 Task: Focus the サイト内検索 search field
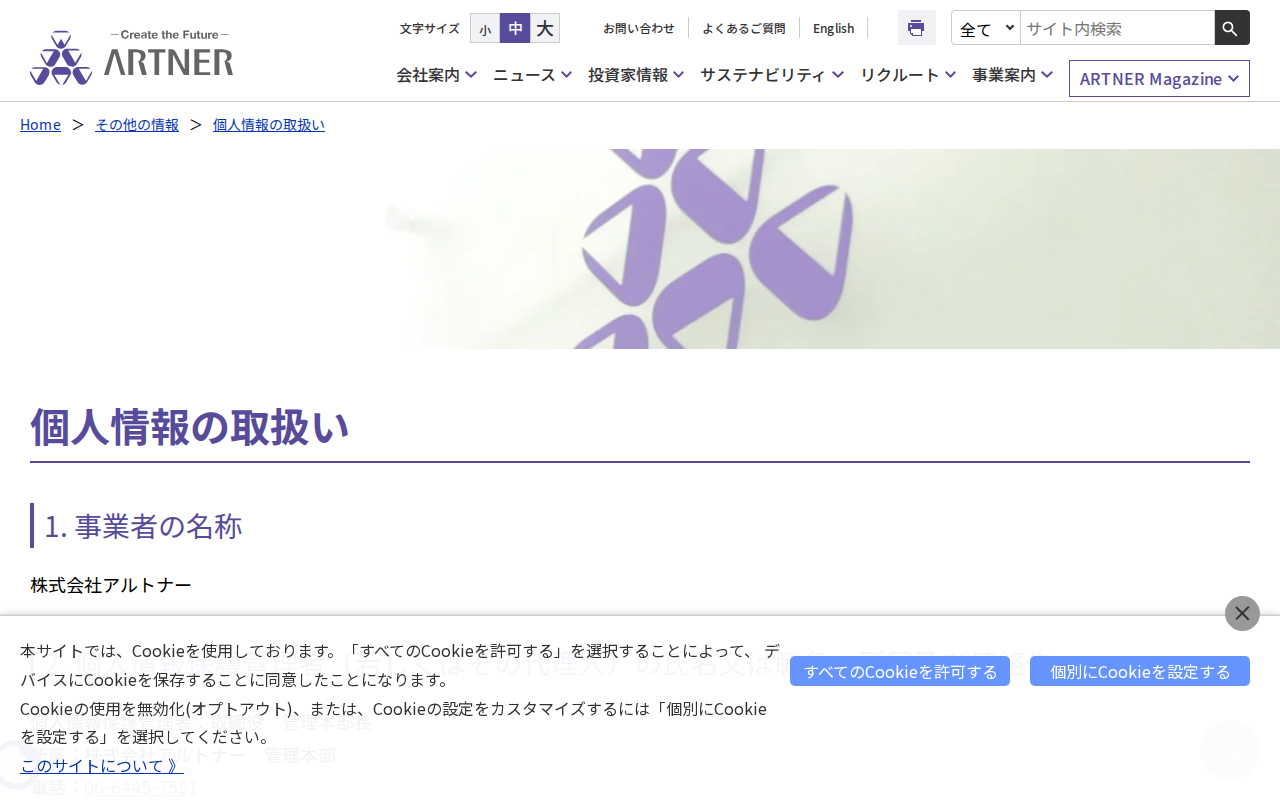point(1117,28)
